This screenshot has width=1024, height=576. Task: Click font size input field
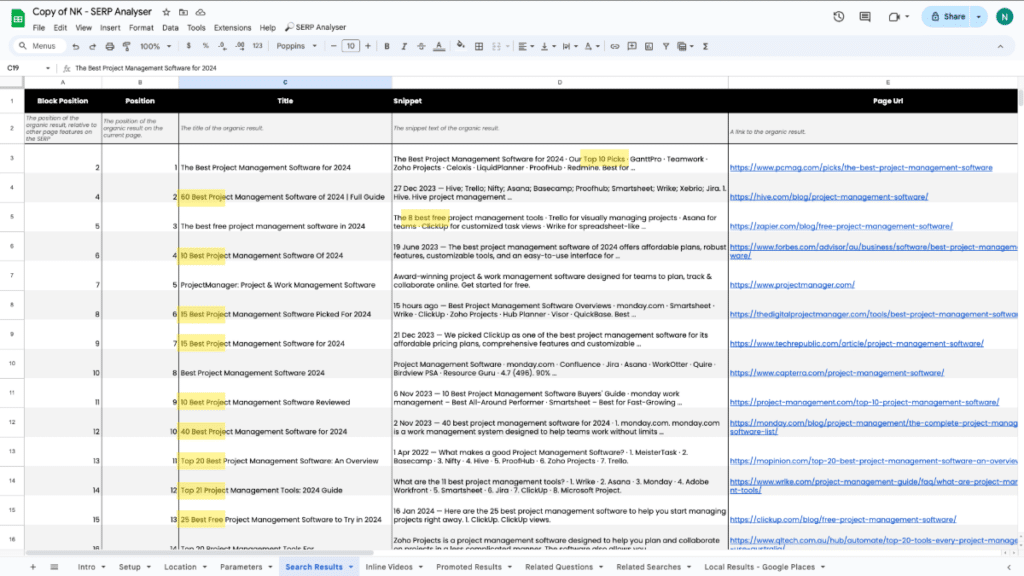tap(351, 46)
